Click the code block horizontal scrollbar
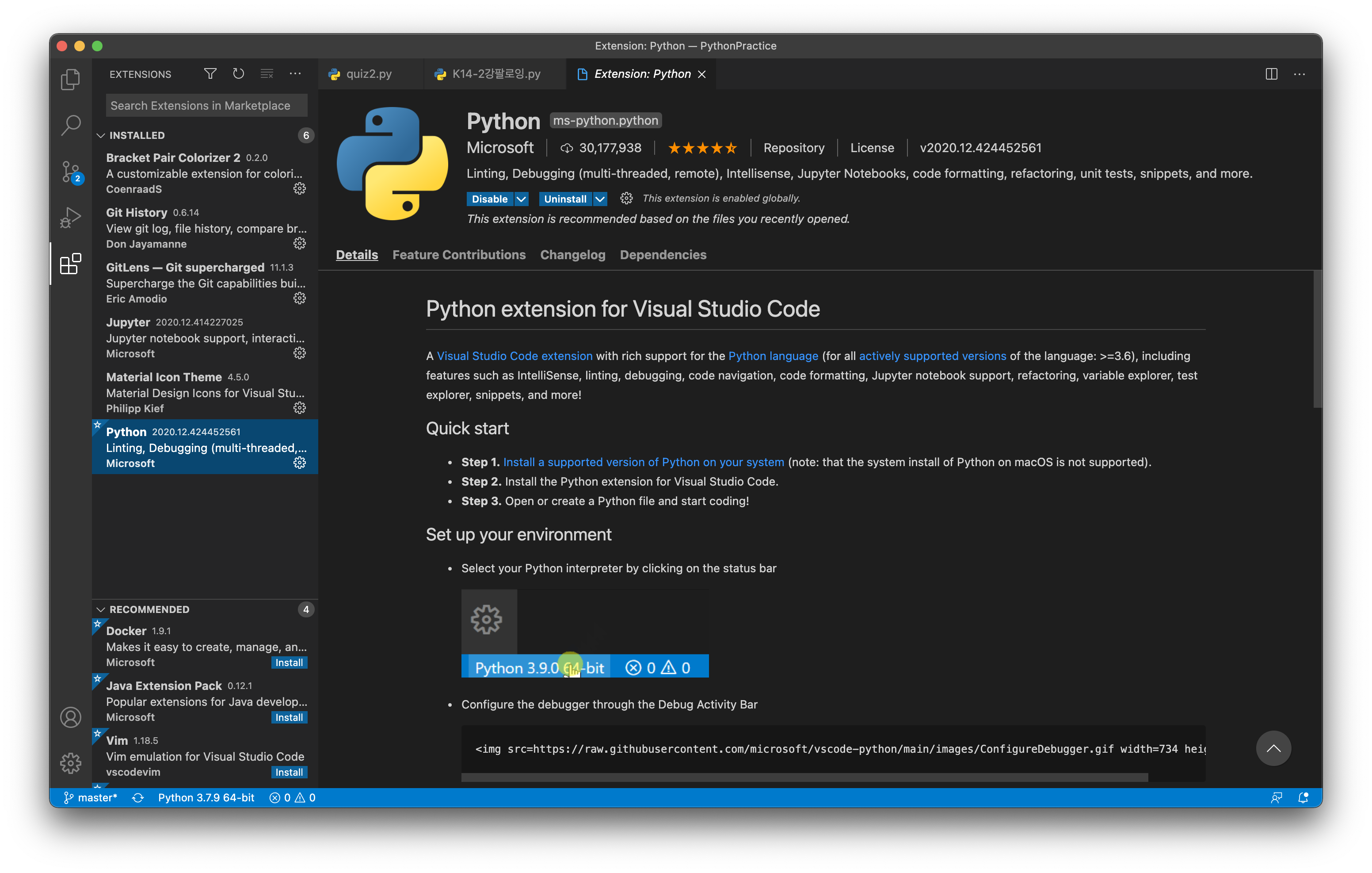Image resolution: width=1372 pixels, height=873 pixels. click(804, 777)
